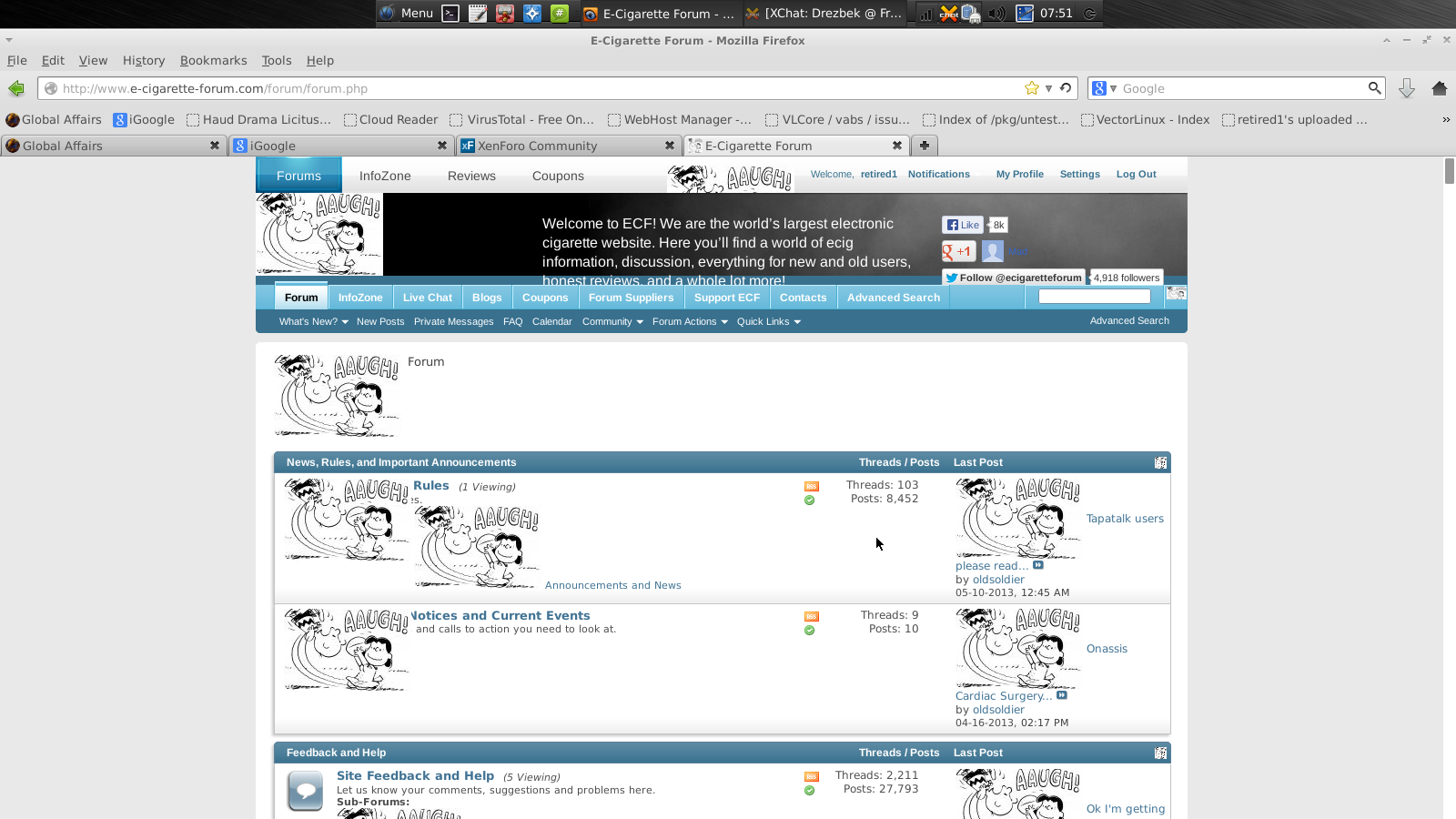Click the Google +1 button
1456x819 pixels.
[959, 251]
